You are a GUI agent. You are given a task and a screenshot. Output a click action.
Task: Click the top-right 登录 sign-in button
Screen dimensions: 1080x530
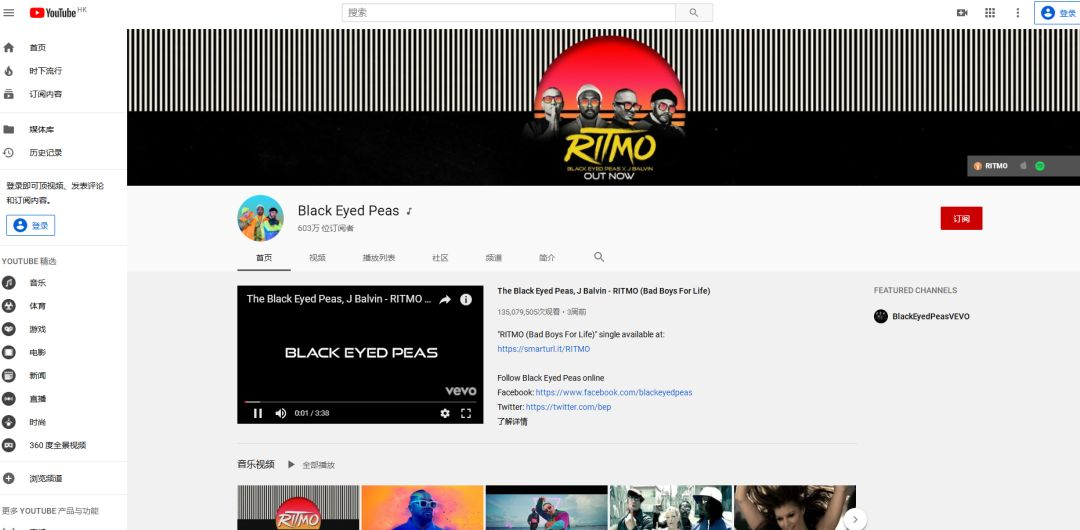pos(1057,12)
